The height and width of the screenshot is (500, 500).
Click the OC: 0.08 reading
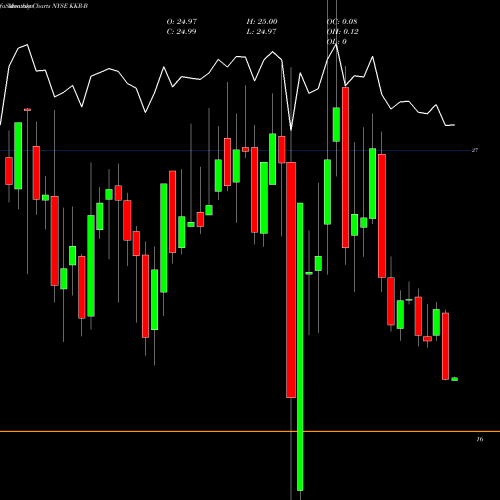click(x=342, y=22)
